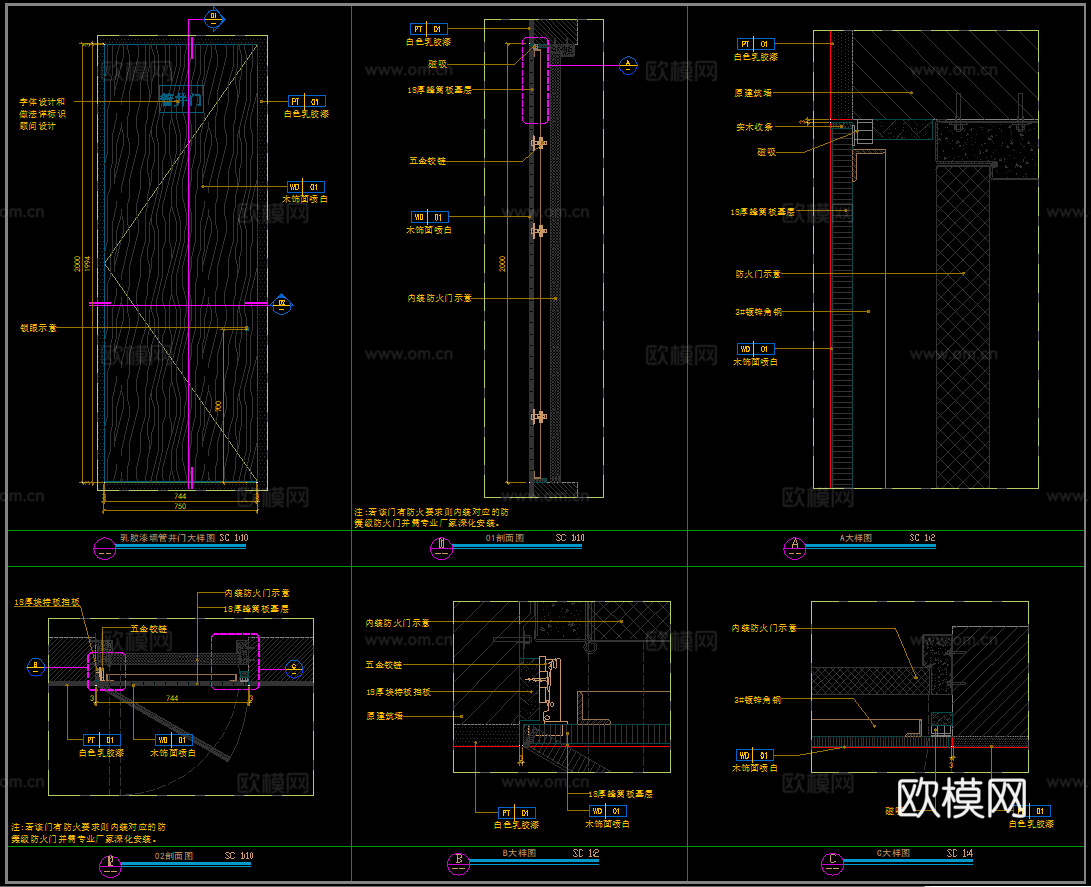Click the 744 width dimension under the door elevation
This screenshot has width=1091, height=887.
180,496
